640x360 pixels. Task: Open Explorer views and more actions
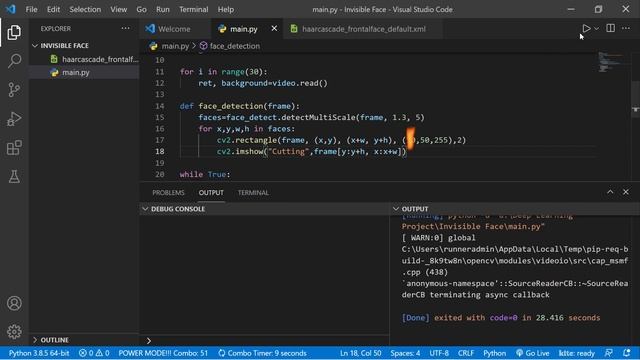(125, 28)
